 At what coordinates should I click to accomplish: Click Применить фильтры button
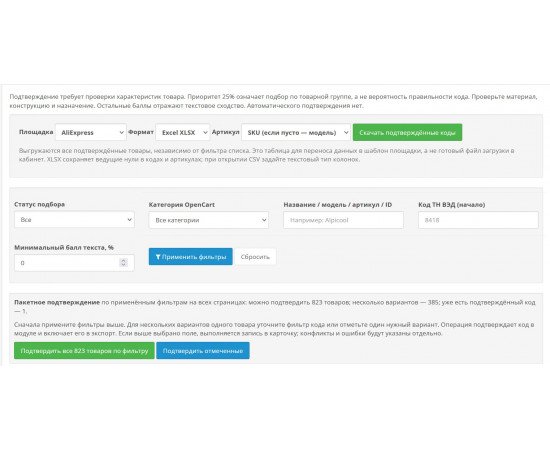pyautogui.click(x=190, y=256)
